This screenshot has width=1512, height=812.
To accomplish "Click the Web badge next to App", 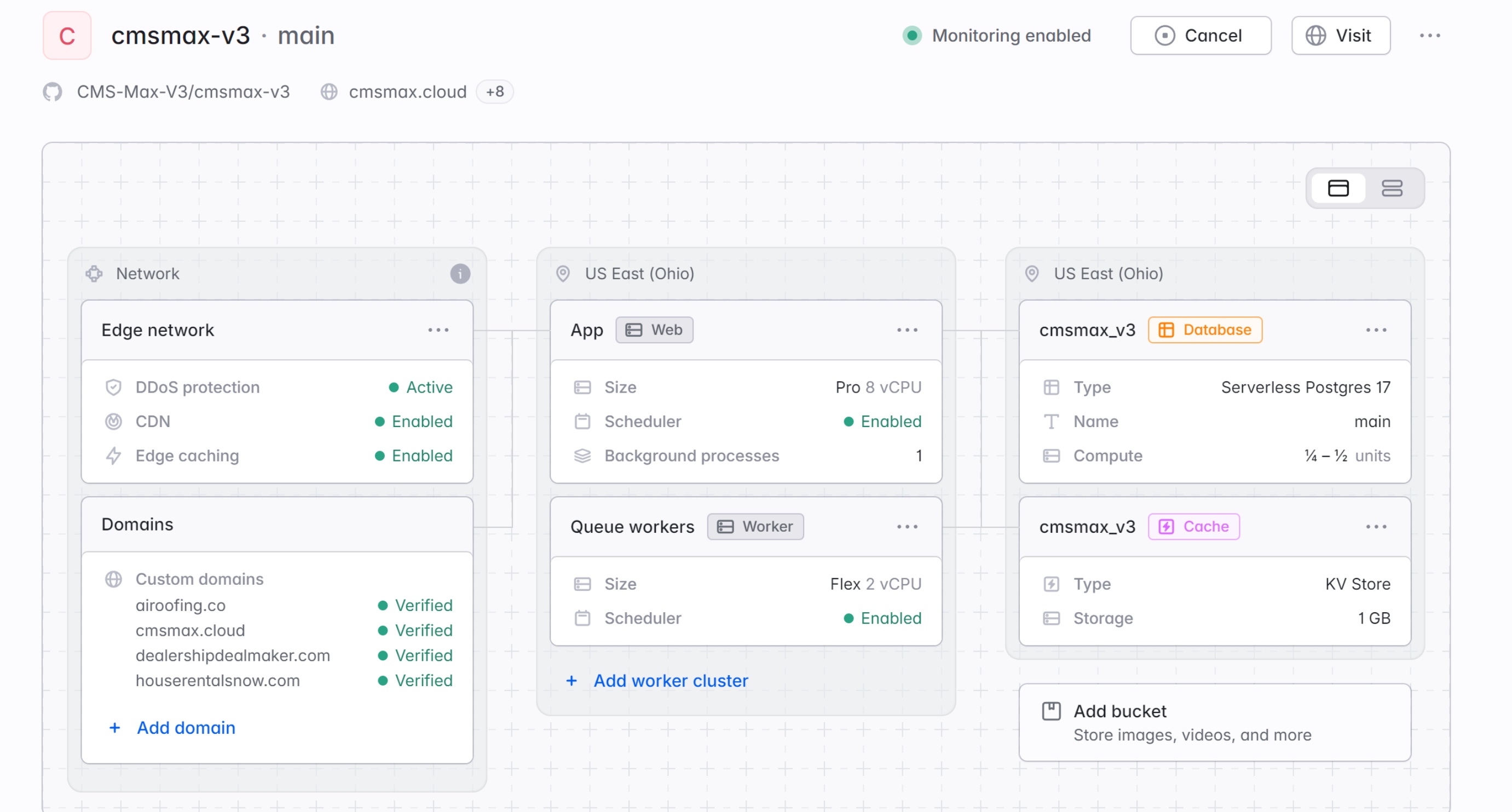I will coord(654,330).
